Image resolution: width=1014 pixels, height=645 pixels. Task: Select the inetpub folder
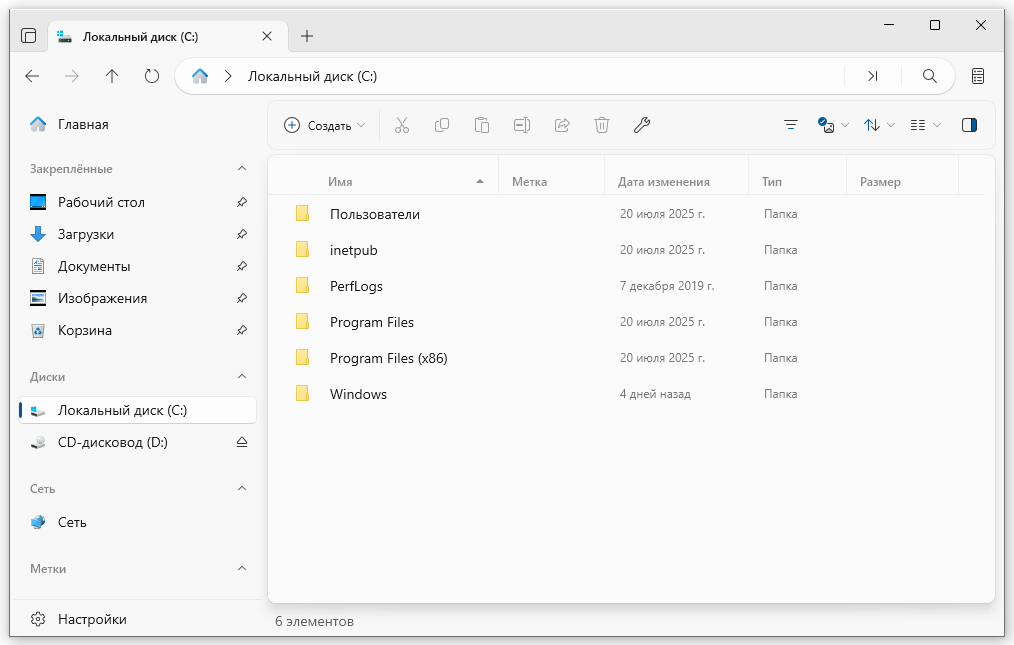point(626,250)
